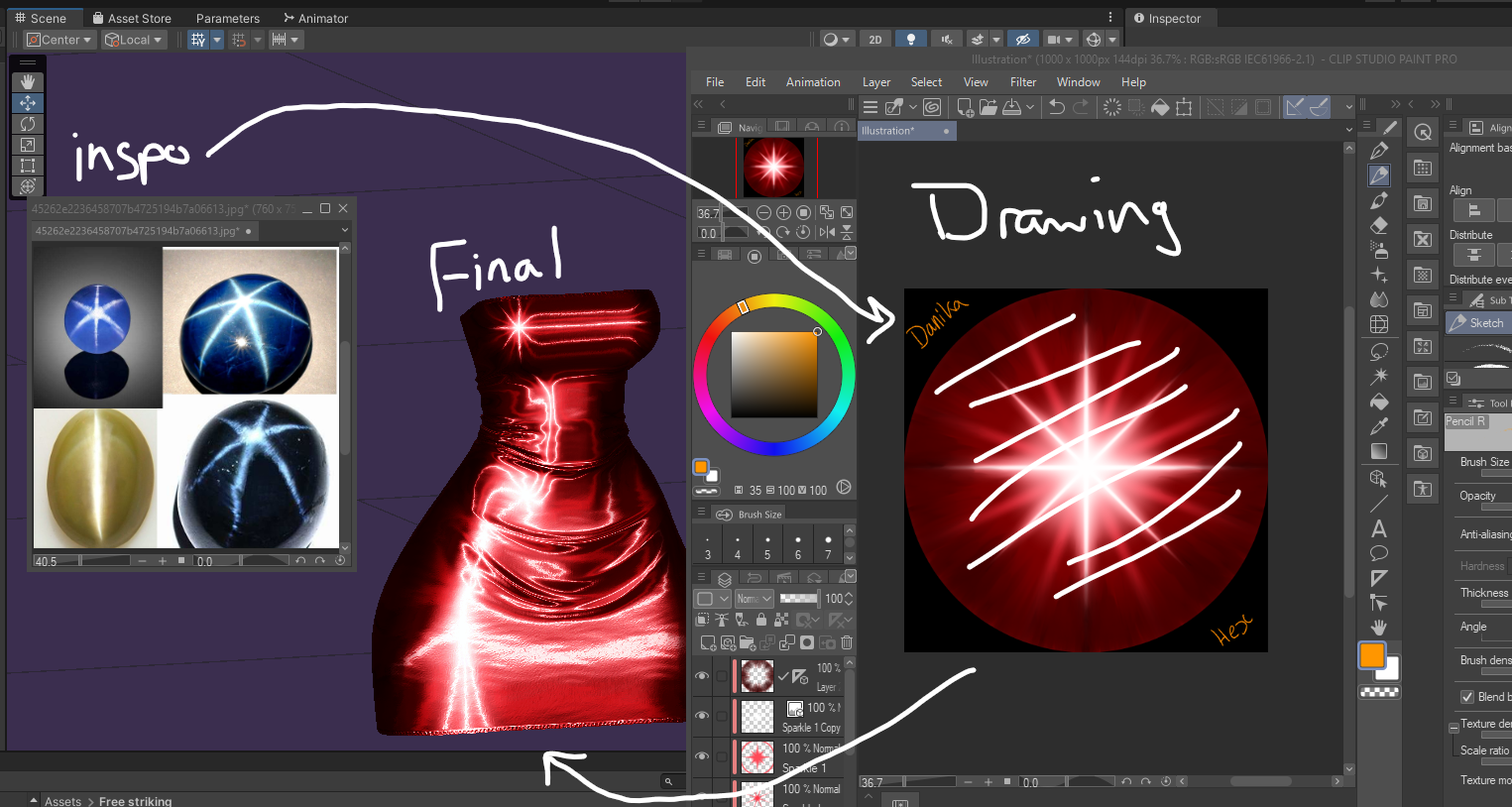The image size is (1512, 807).
Task: Click the Undo arrow in the command bar
Action: tap(1057, 107)
